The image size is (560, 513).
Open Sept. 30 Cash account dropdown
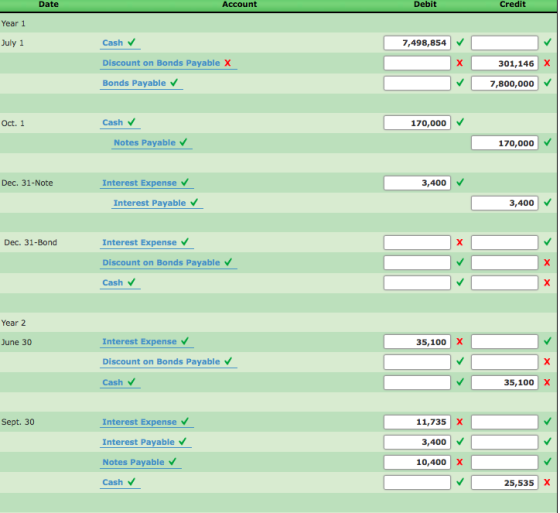(120, 482)
